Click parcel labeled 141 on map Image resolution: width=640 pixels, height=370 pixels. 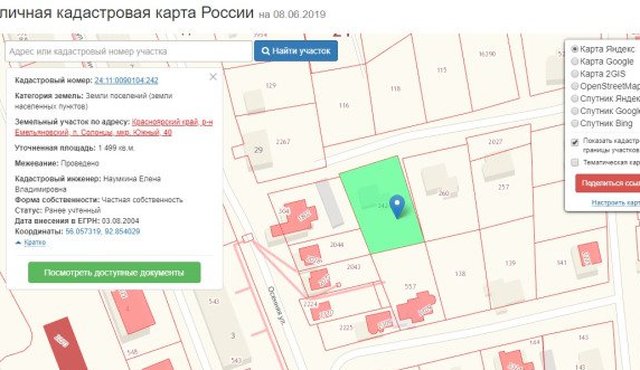coord(562,262)
